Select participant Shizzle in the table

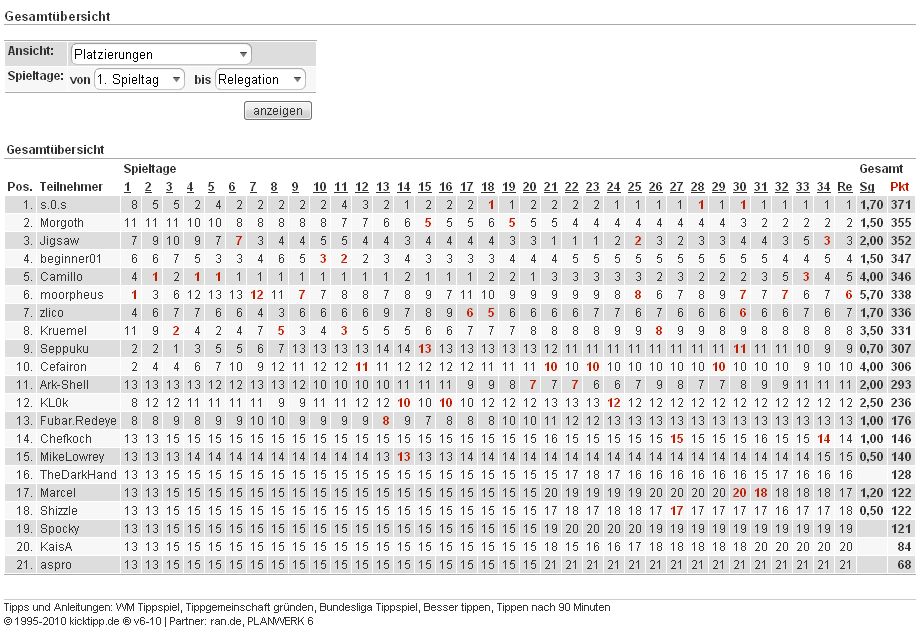click(x=59, y=510)
